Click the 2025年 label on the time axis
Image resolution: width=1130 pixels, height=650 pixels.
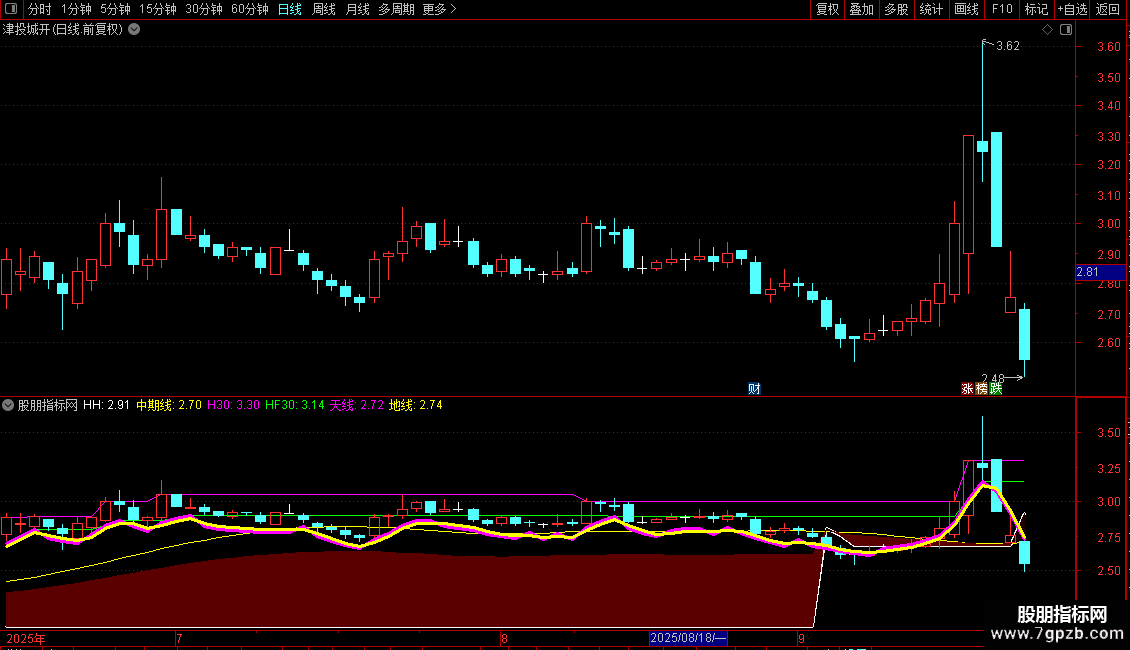click(26, 638)
